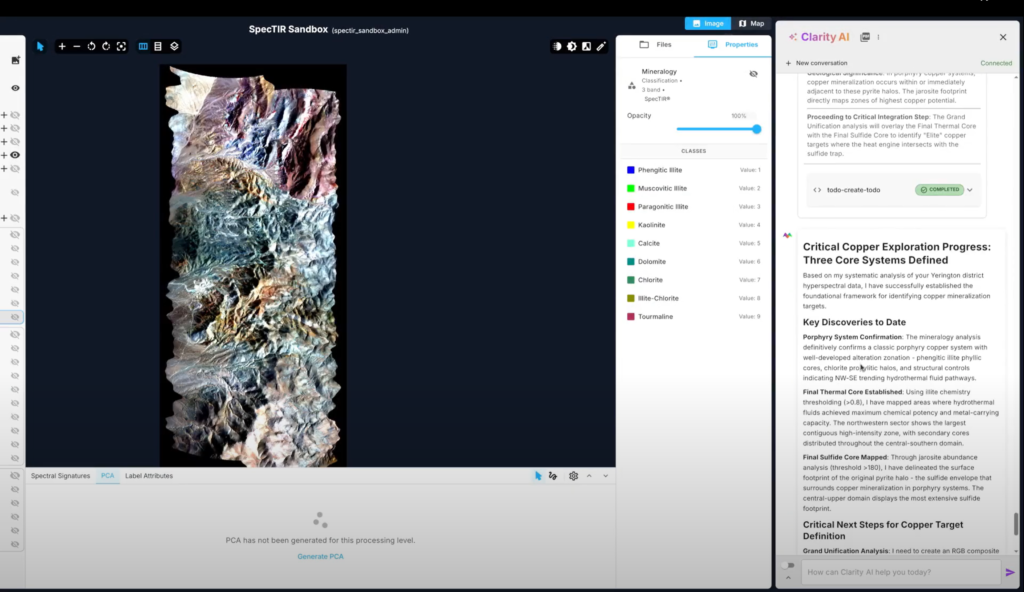Start a New conversation

[822, 63]
